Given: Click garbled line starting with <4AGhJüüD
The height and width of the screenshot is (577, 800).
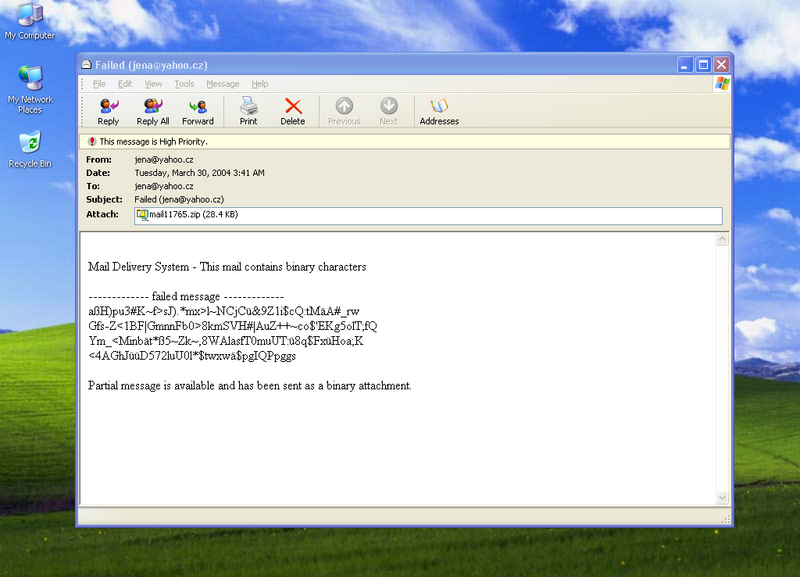Looking at the screenshot, I should 192,356.
